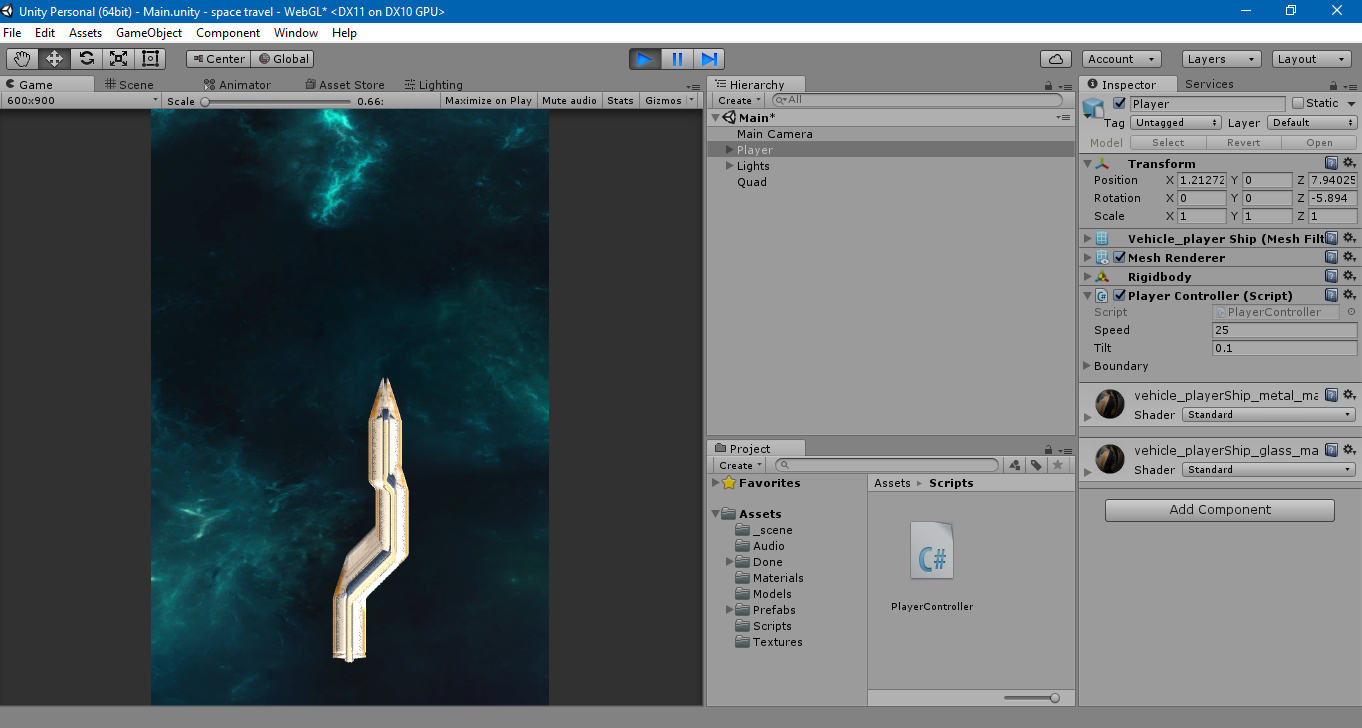Open Tag Untagged dropdown

click(x=1176, y=122)
